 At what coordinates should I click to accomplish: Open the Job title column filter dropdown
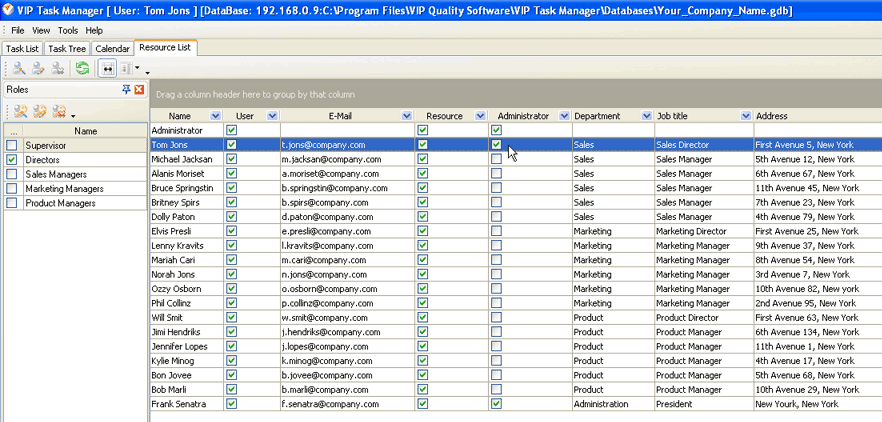coord(746,116)
